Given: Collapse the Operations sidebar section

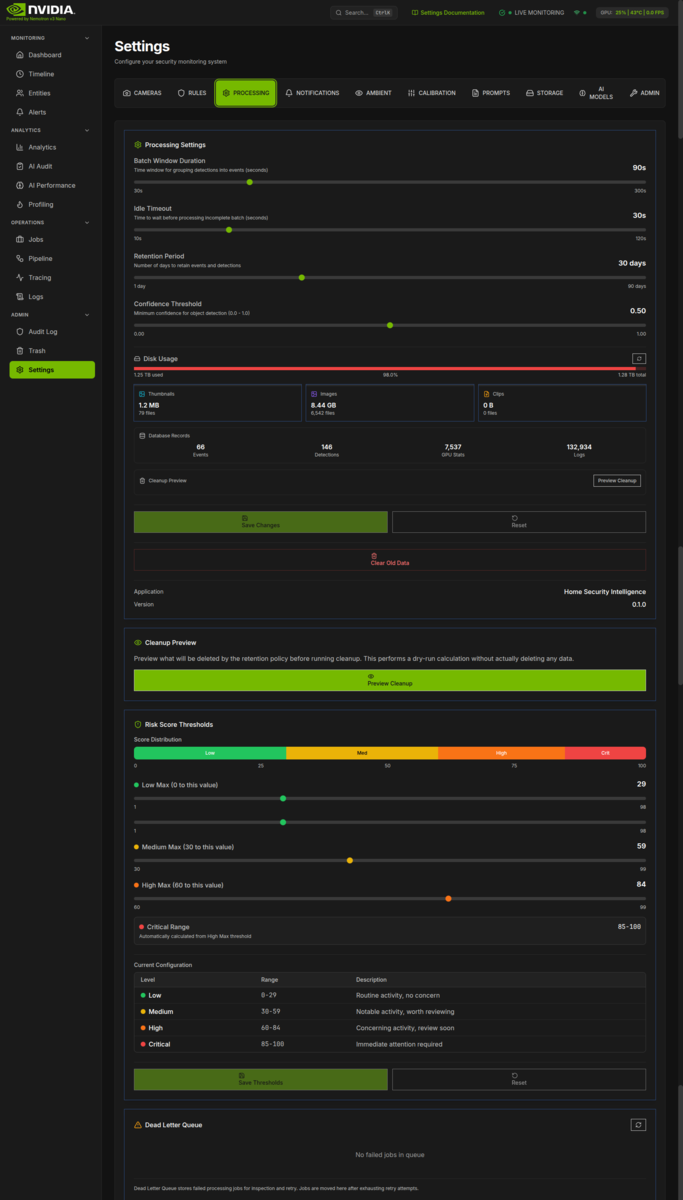Looking at the screenshot, I should pos(87,222).
